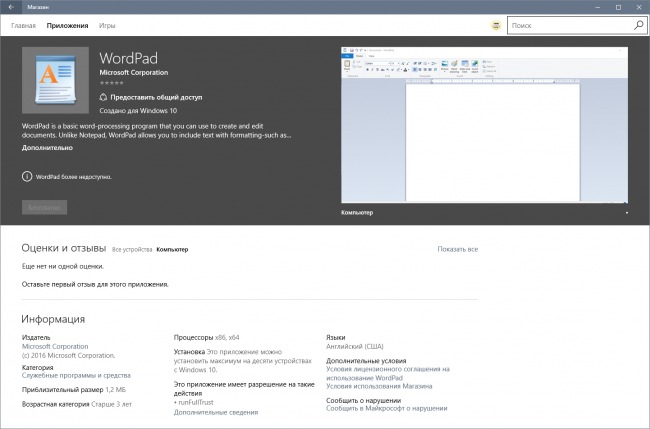Screen dimensions: 650x429
Task: Click the WordPad title heading
Action: 129,58
